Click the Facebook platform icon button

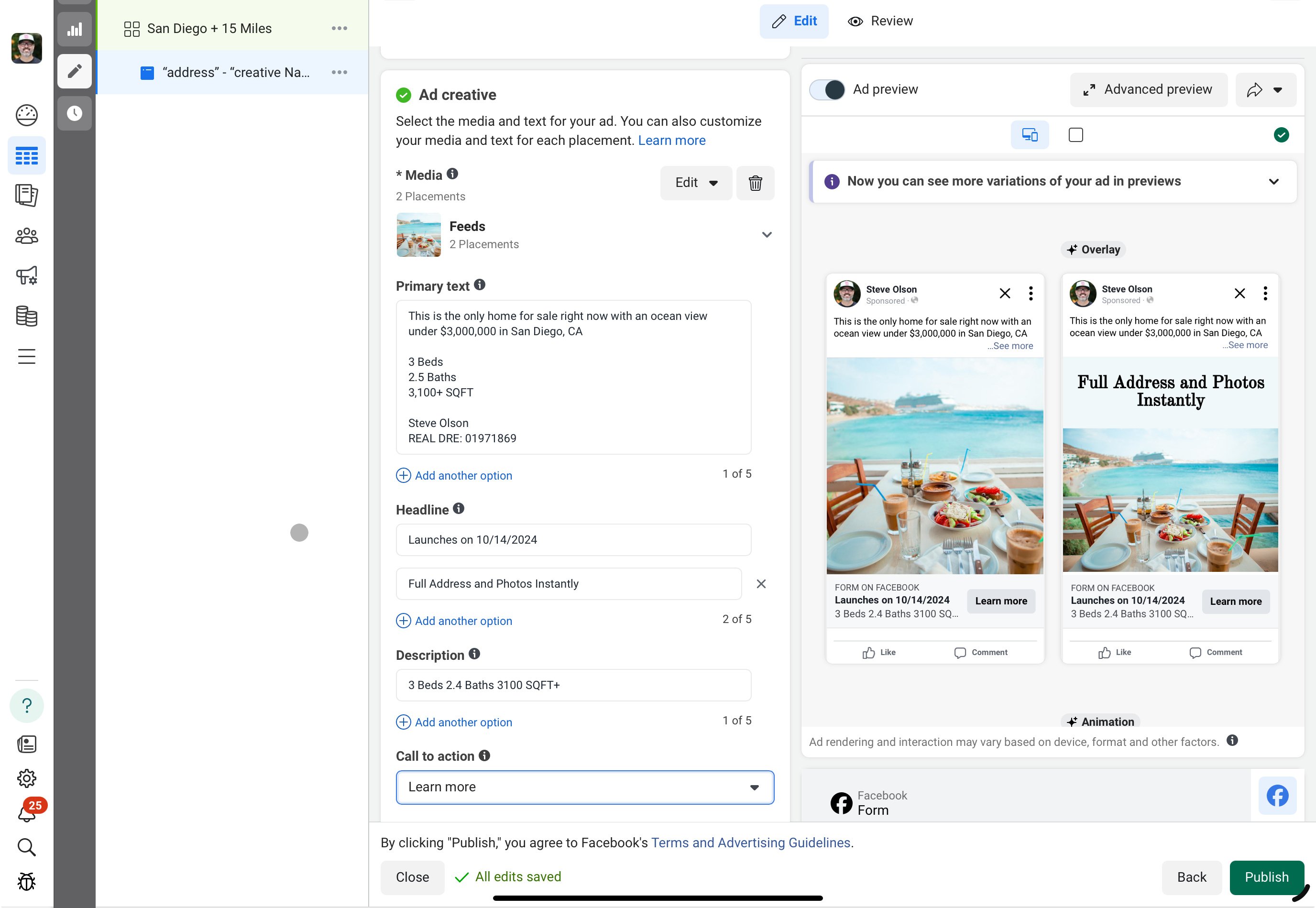point(1277,795)
